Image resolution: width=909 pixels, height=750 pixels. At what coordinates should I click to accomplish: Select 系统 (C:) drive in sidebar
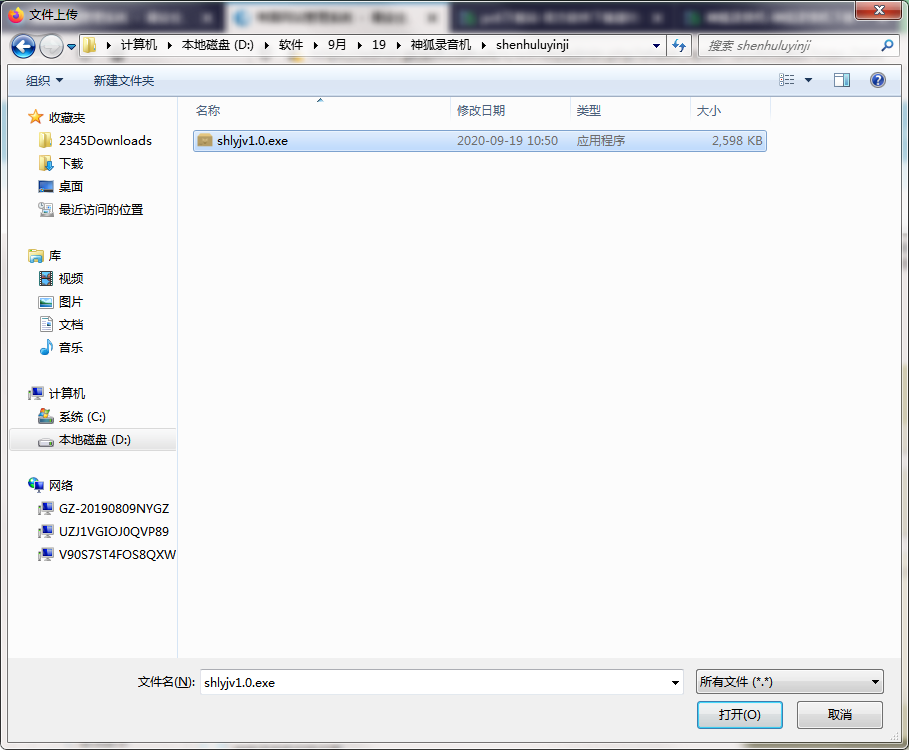[82, 416]
